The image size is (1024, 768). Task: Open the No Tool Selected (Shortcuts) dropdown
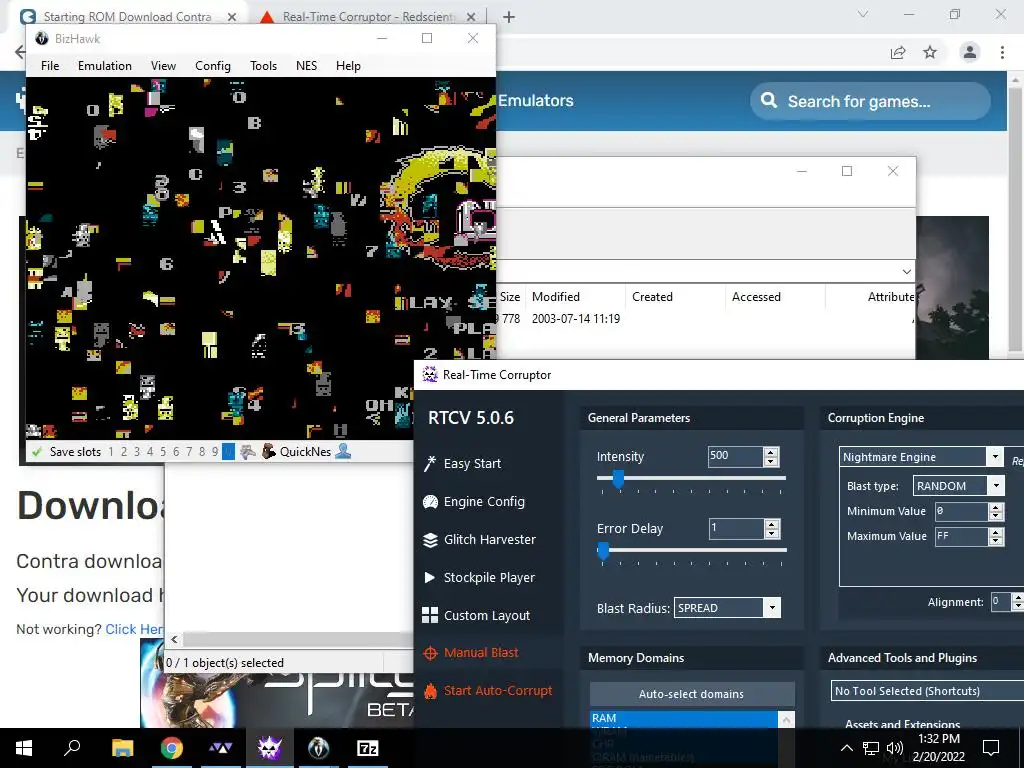point(927,691)
